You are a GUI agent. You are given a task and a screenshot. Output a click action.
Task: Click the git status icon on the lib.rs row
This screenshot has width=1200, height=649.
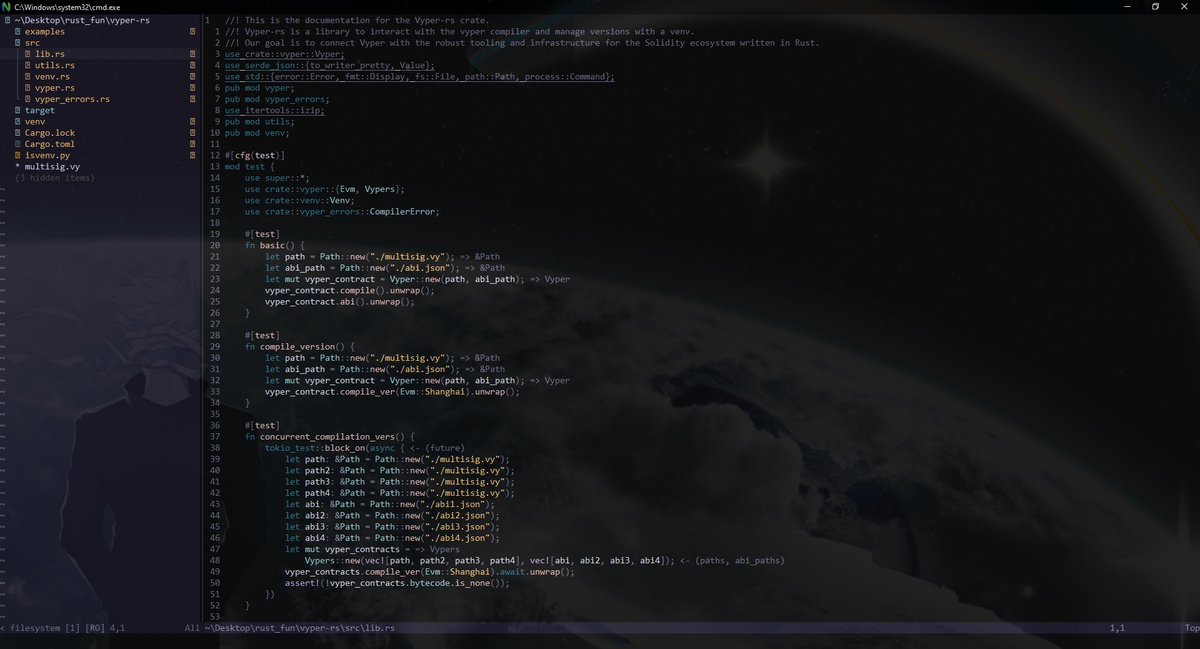[193, 54]
